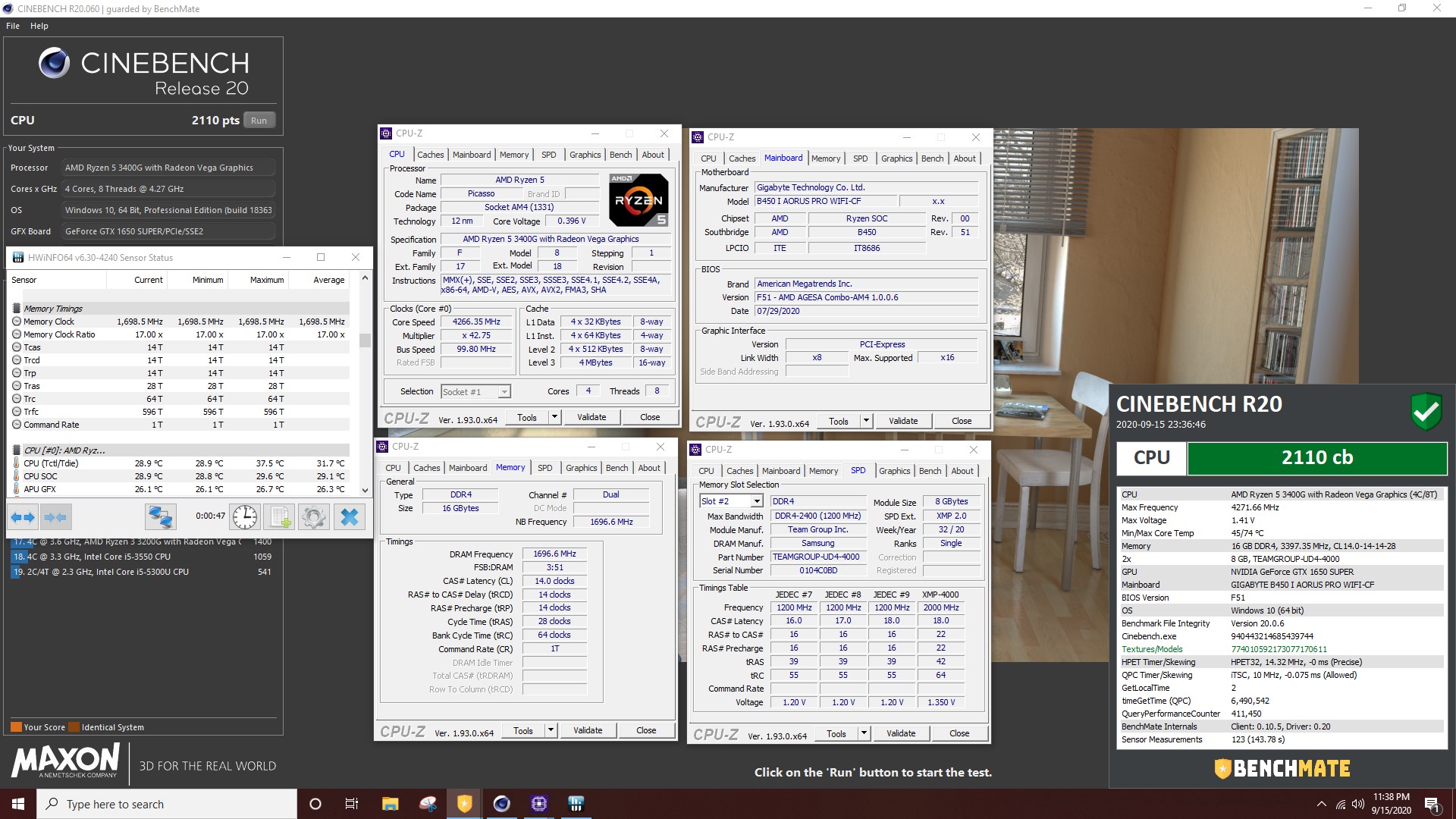Click the green 2110 cb score bar
The image size is (1456, 819).
1317,458
